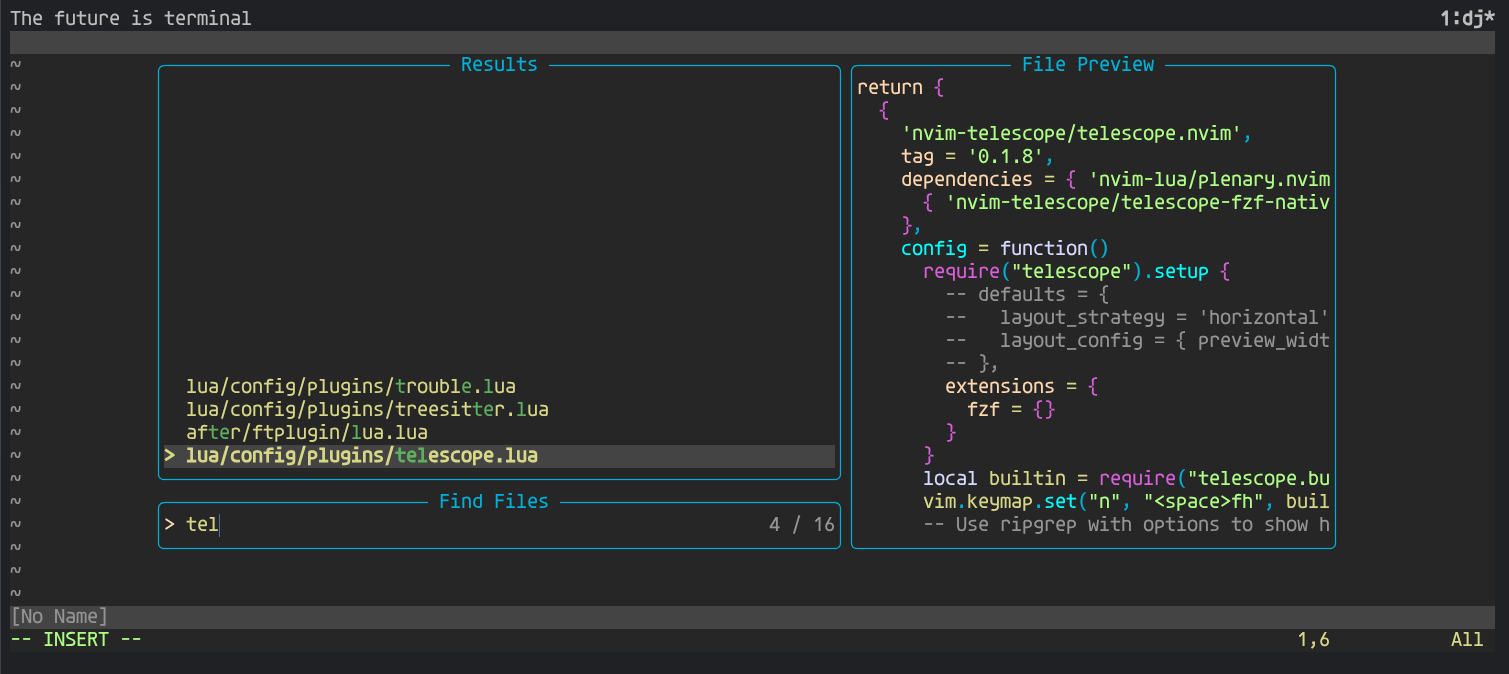Click the 'nvim-telescope/telescope-fzf-nativ' line
This screenshot has height=674, width=1509.
click(x=1127, y=202)
